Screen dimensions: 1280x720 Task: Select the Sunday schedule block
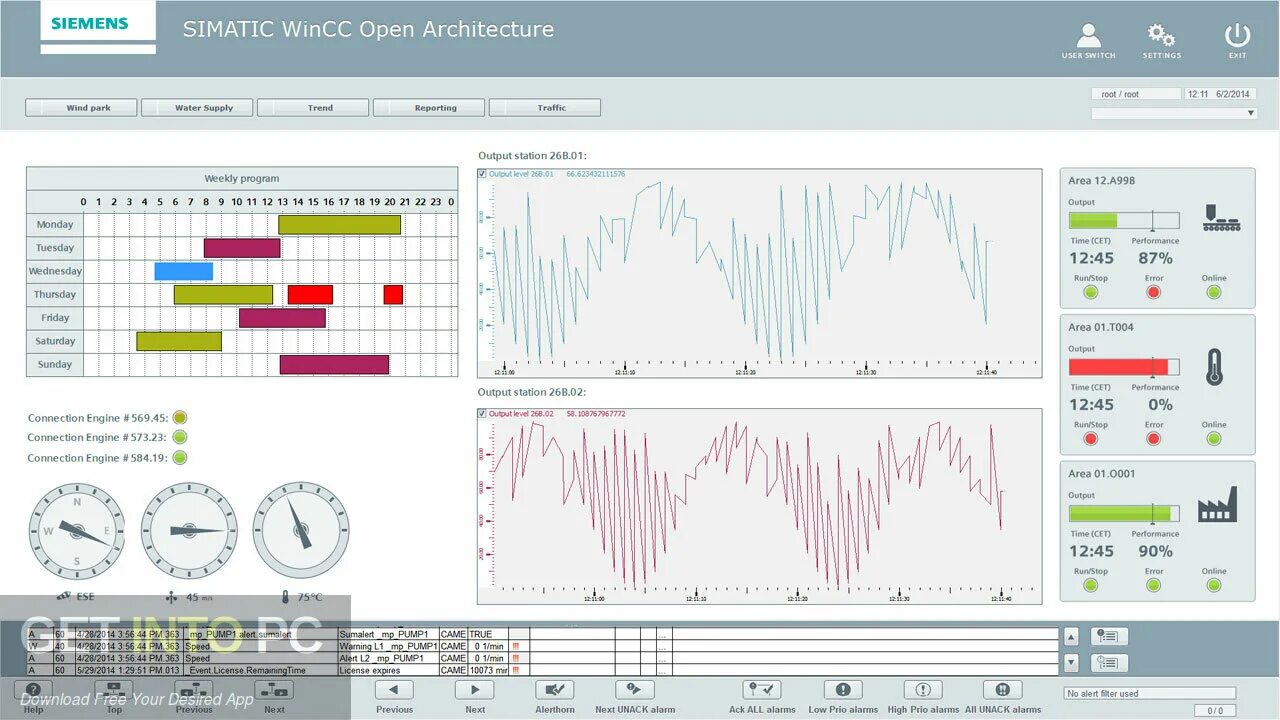(334, 364)
